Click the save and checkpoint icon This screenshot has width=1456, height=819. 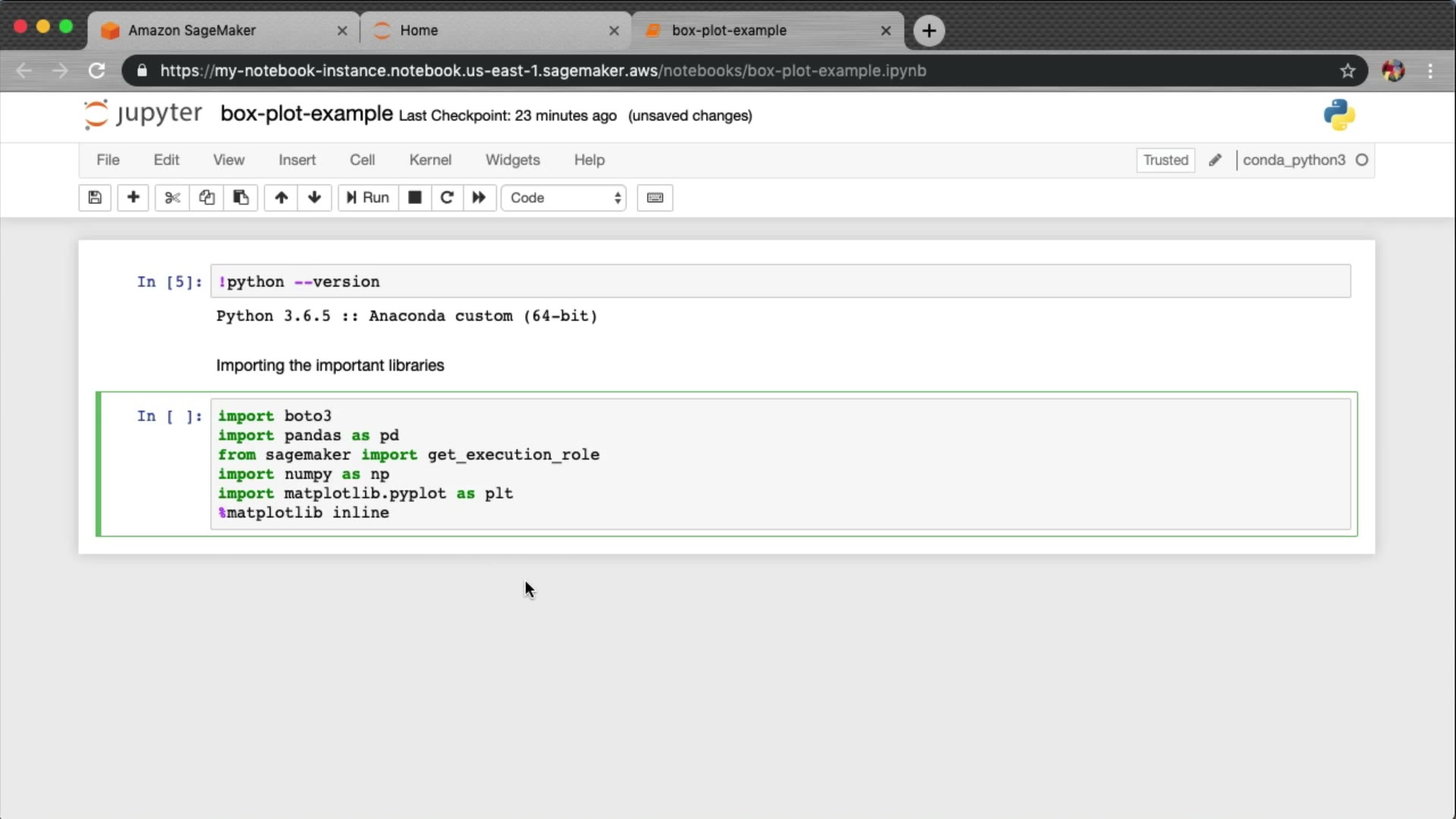point(95,198)
